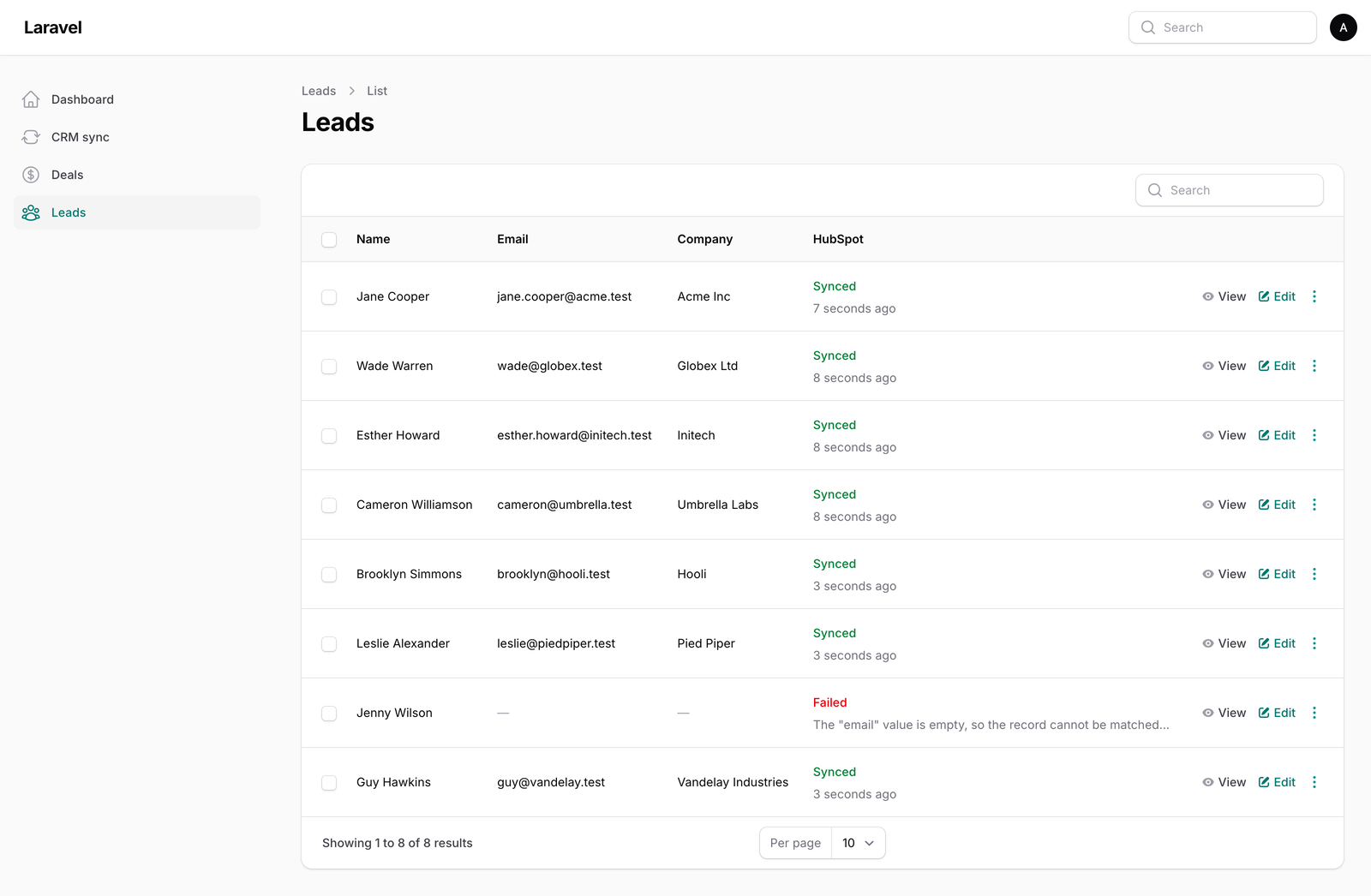Click the Laravel brand logo text
Viewport: 1371px width, 896px height.
point(53,27)
